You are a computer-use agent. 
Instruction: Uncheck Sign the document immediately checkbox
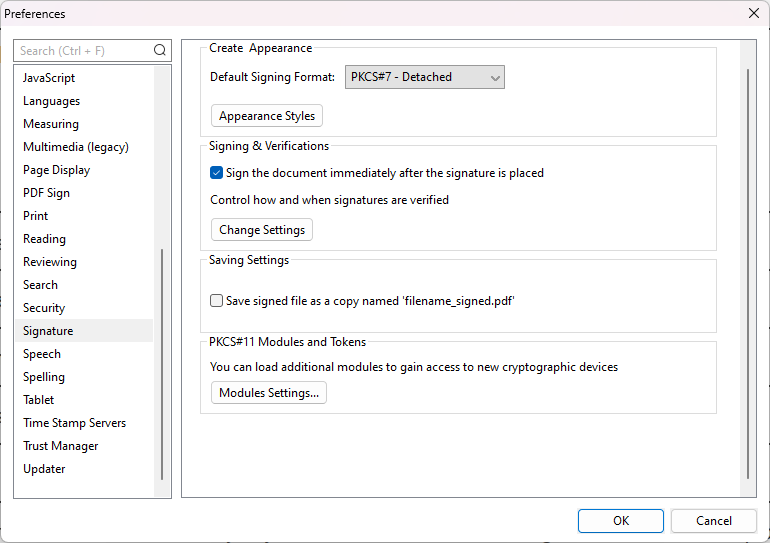[x=216, y=173]
